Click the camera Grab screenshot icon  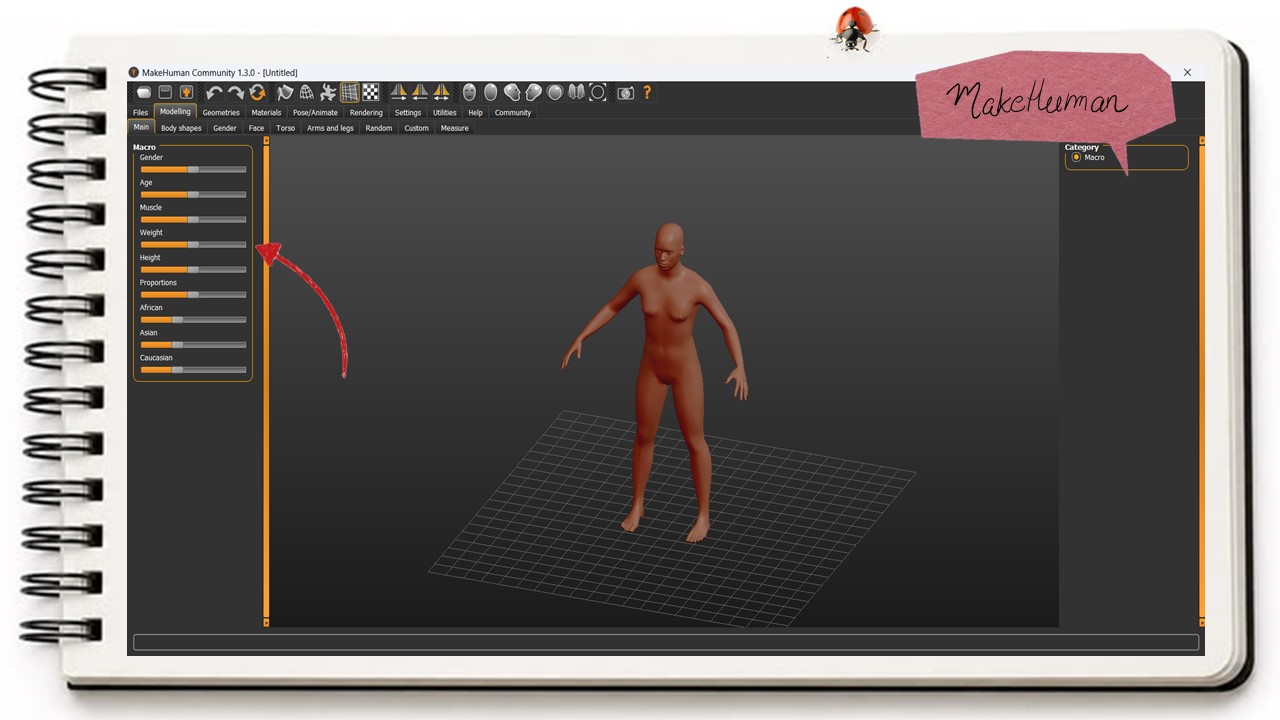pos(625,93)
